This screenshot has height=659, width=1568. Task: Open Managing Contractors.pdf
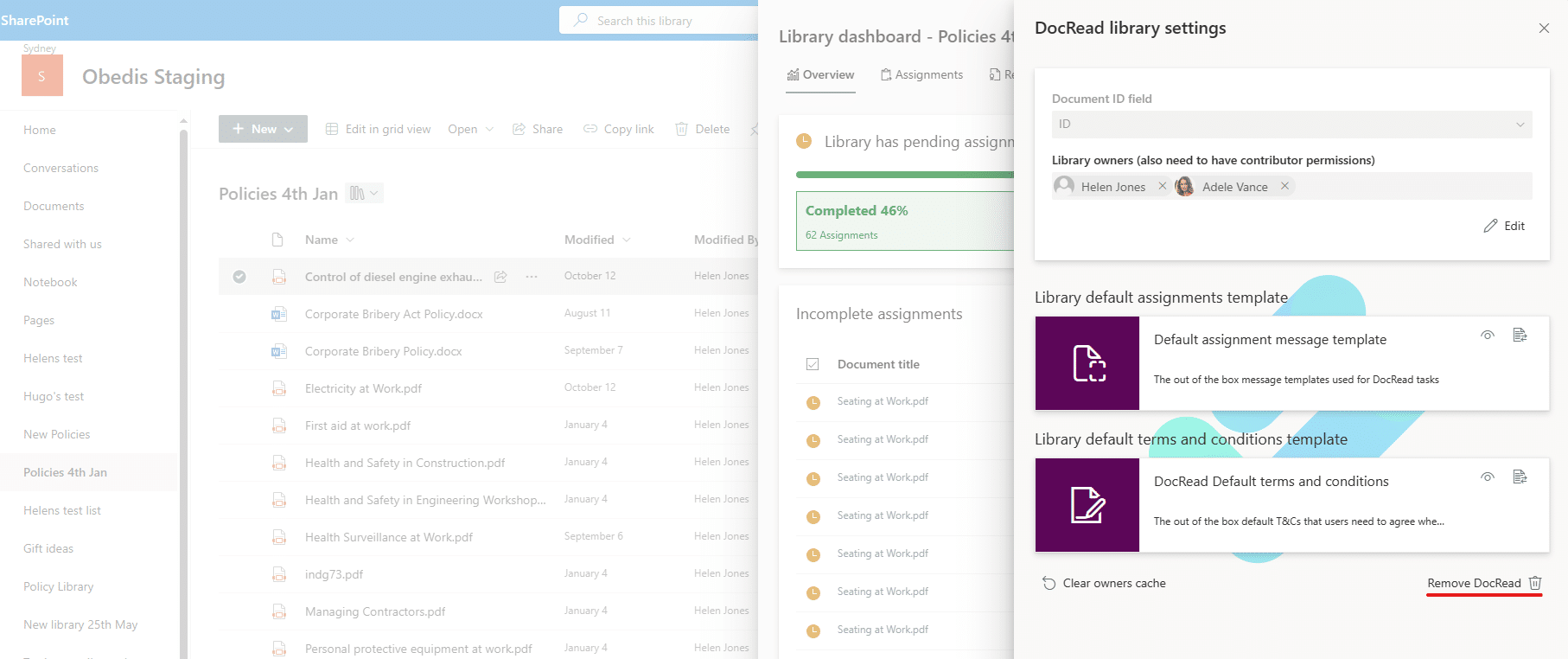click(375, 611)
